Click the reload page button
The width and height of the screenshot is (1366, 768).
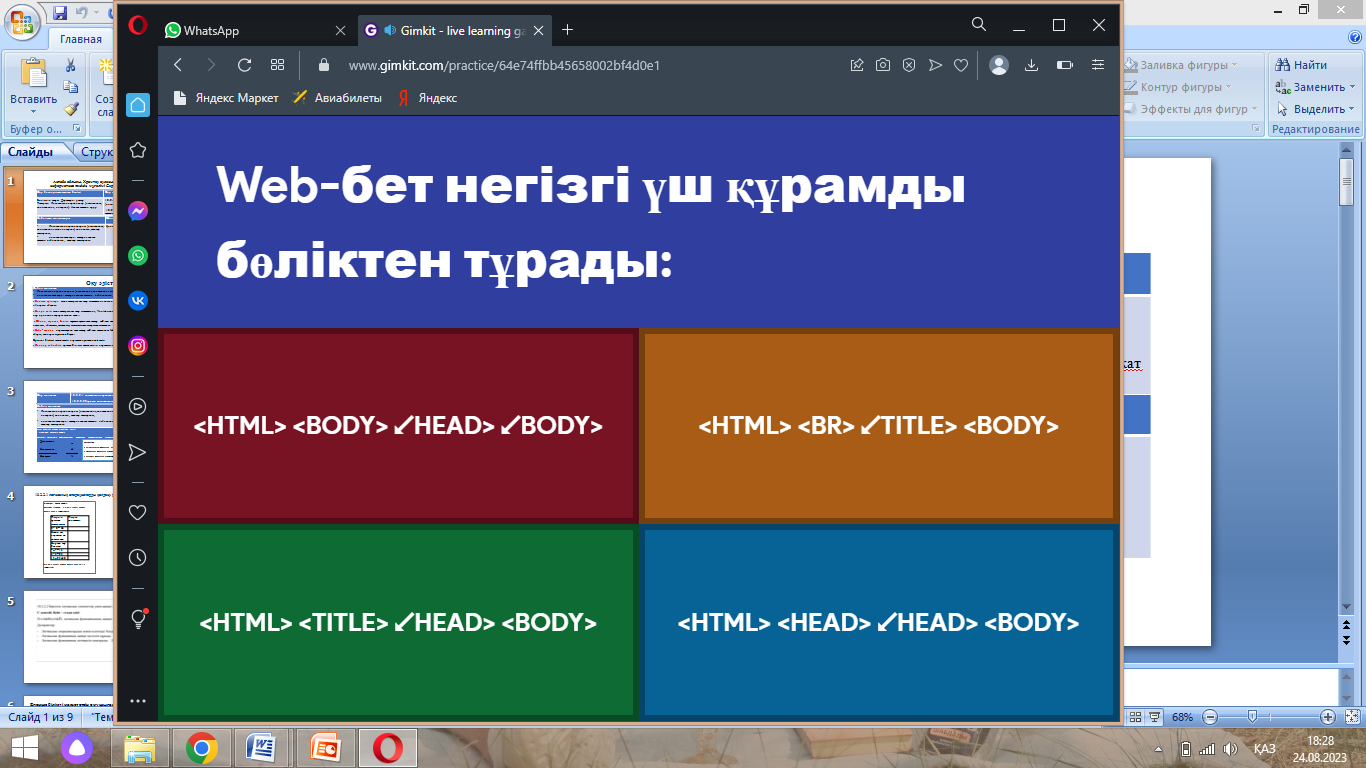244,65
